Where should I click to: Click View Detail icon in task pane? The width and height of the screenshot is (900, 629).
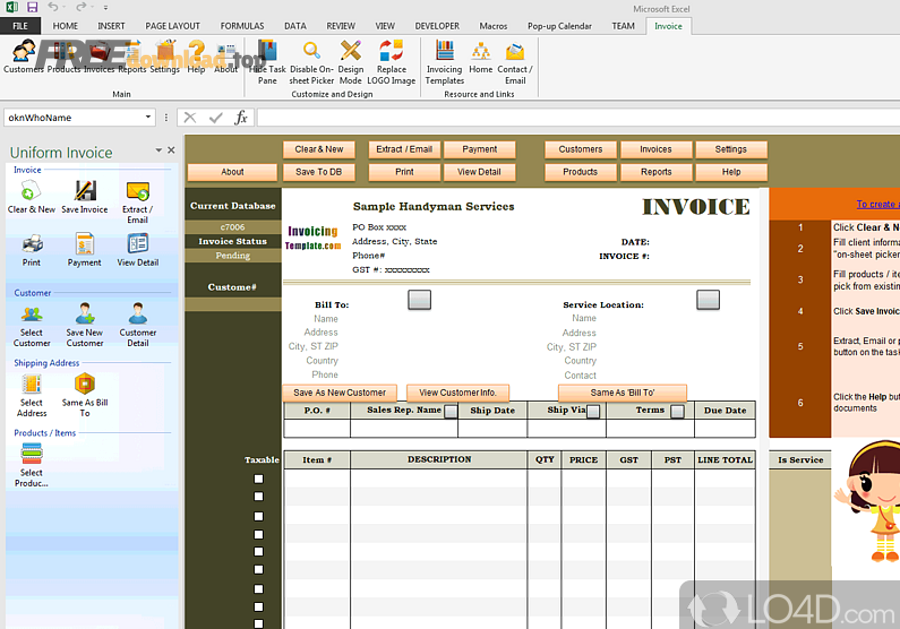138,250
